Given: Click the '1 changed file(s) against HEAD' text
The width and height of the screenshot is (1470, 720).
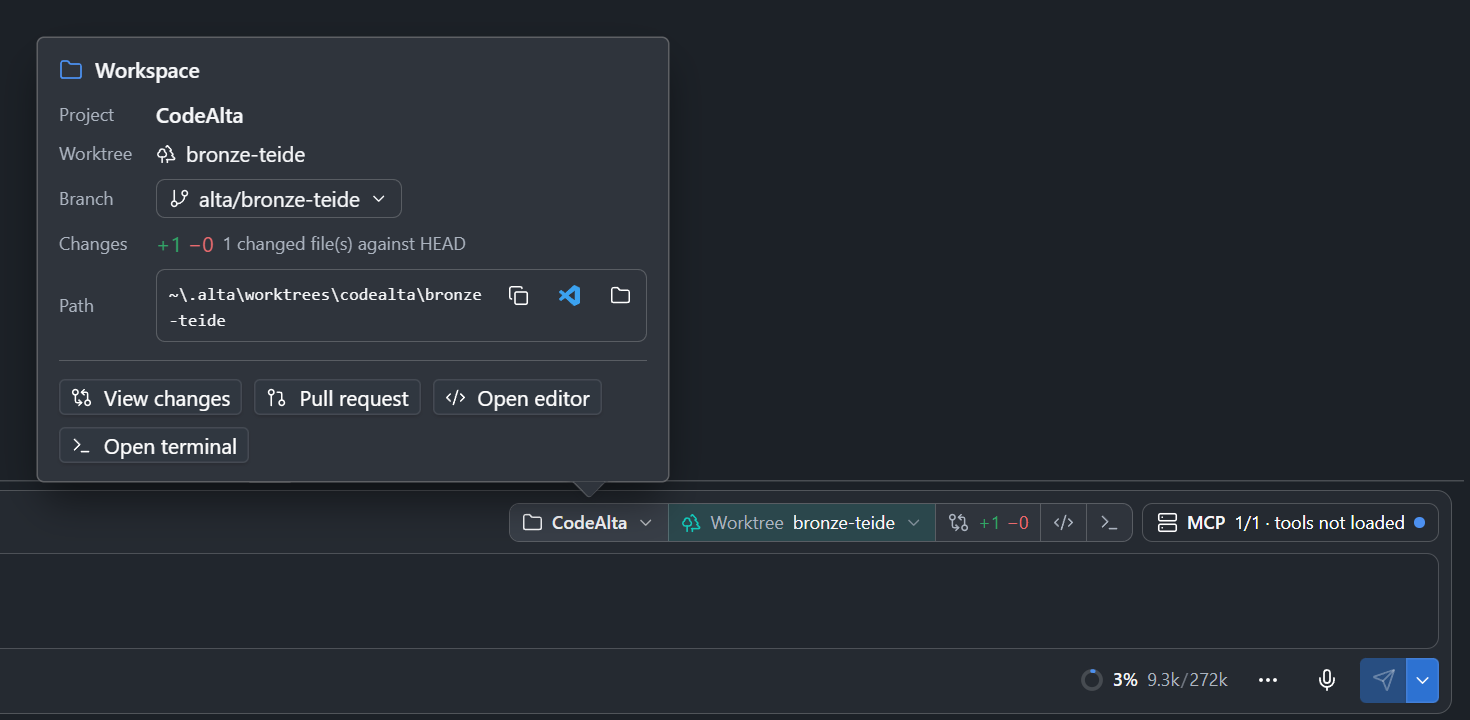Looking at the screenshot, I should pos(344,244).
